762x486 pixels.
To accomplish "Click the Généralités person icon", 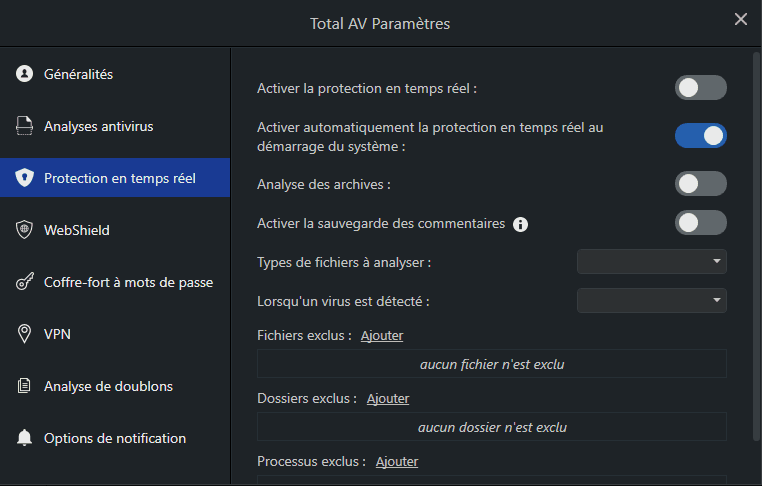I will click(25, 74).
